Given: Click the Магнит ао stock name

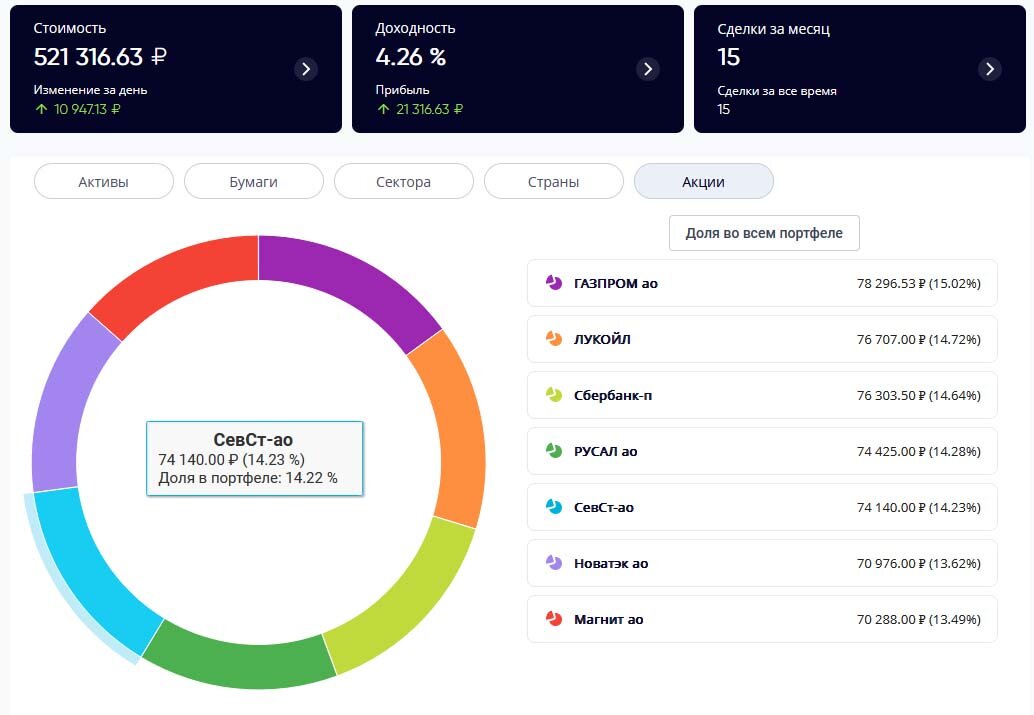Looking at the screenshot, I should coord(608,620).
